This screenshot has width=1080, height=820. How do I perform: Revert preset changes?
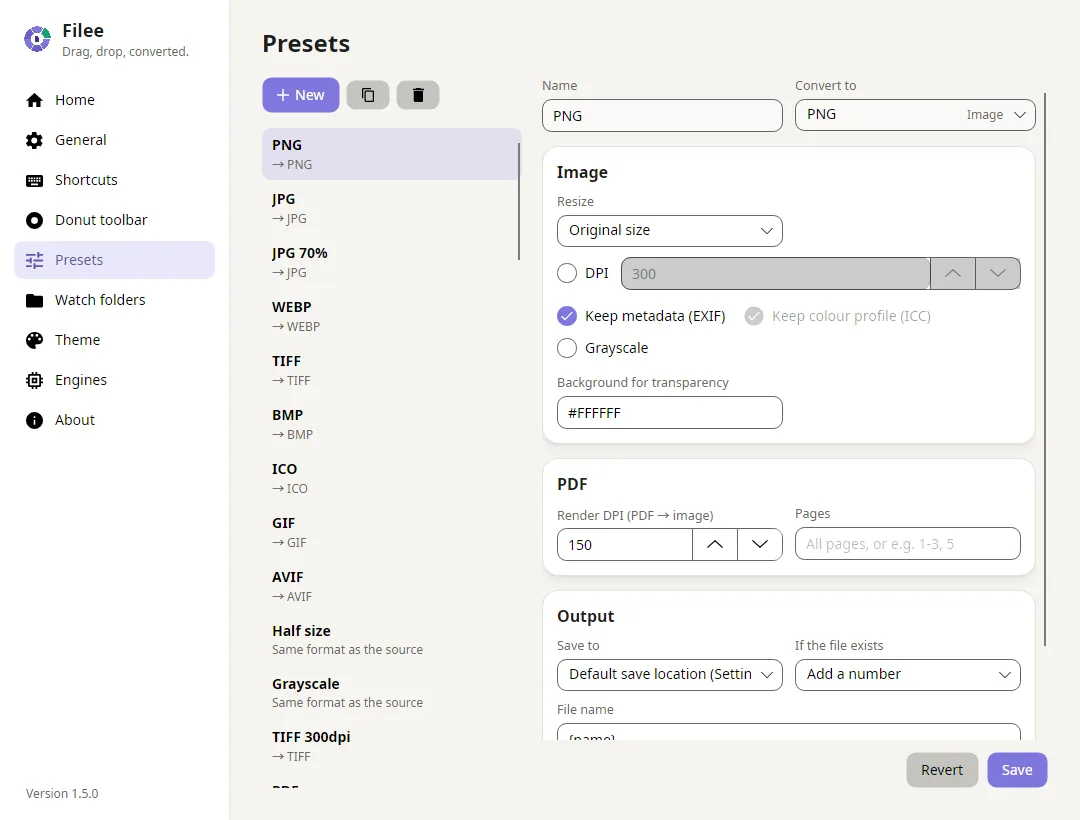942,770
